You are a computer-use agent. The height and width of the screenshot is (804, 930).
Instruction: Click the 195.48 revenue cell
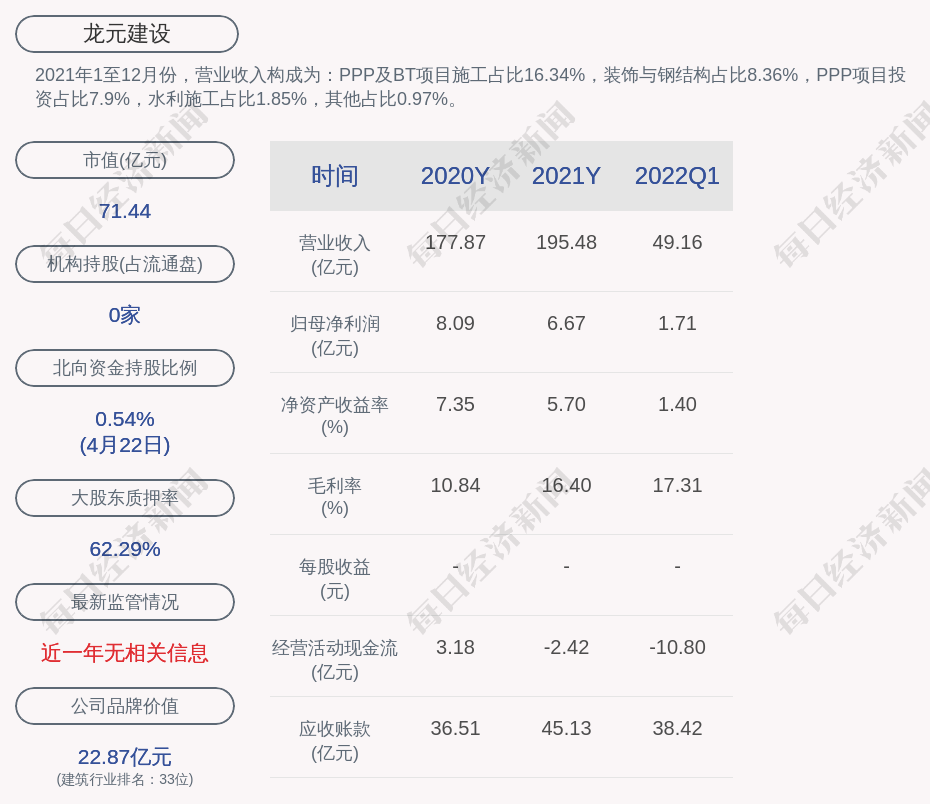click(566, 243)
